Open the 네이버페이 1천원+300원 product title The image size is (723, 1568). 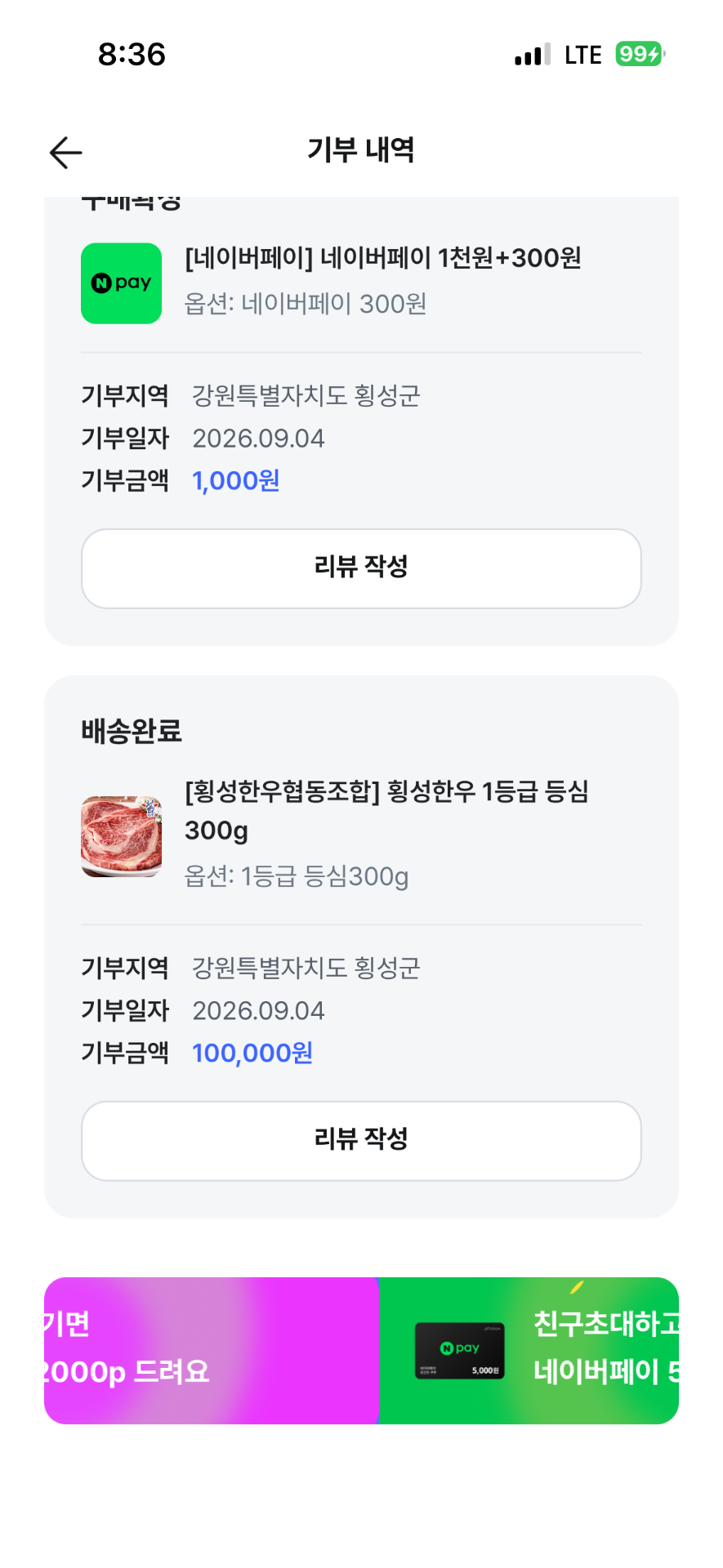point(383,258)
